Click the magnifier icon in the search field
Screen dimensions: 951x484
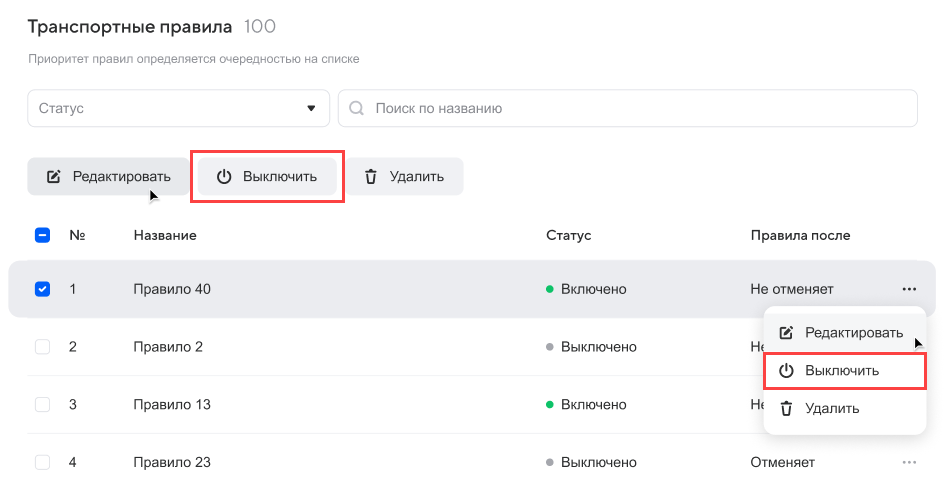pos(356,108)
